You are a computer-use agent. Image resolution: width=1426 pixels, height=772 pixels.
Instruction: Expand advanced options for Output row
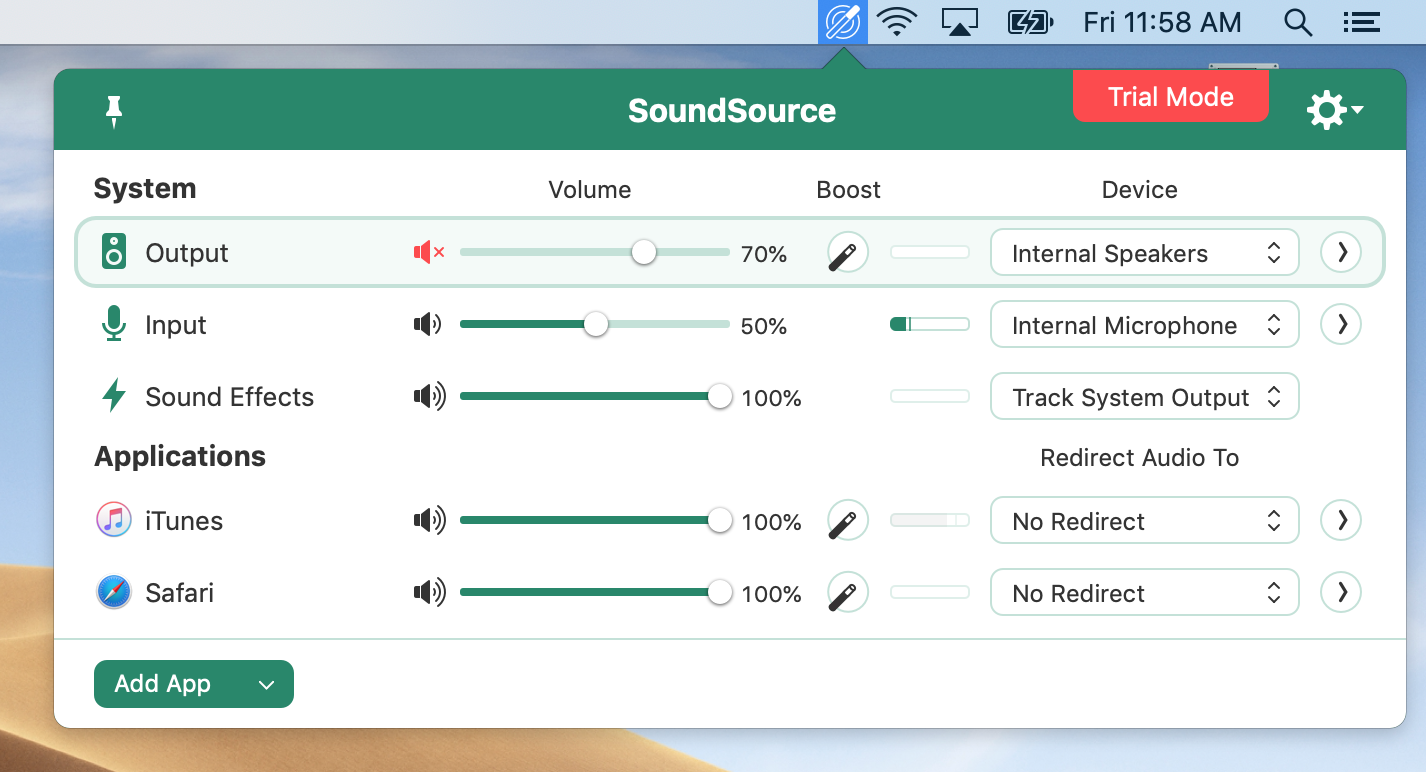click(1341, 252)
